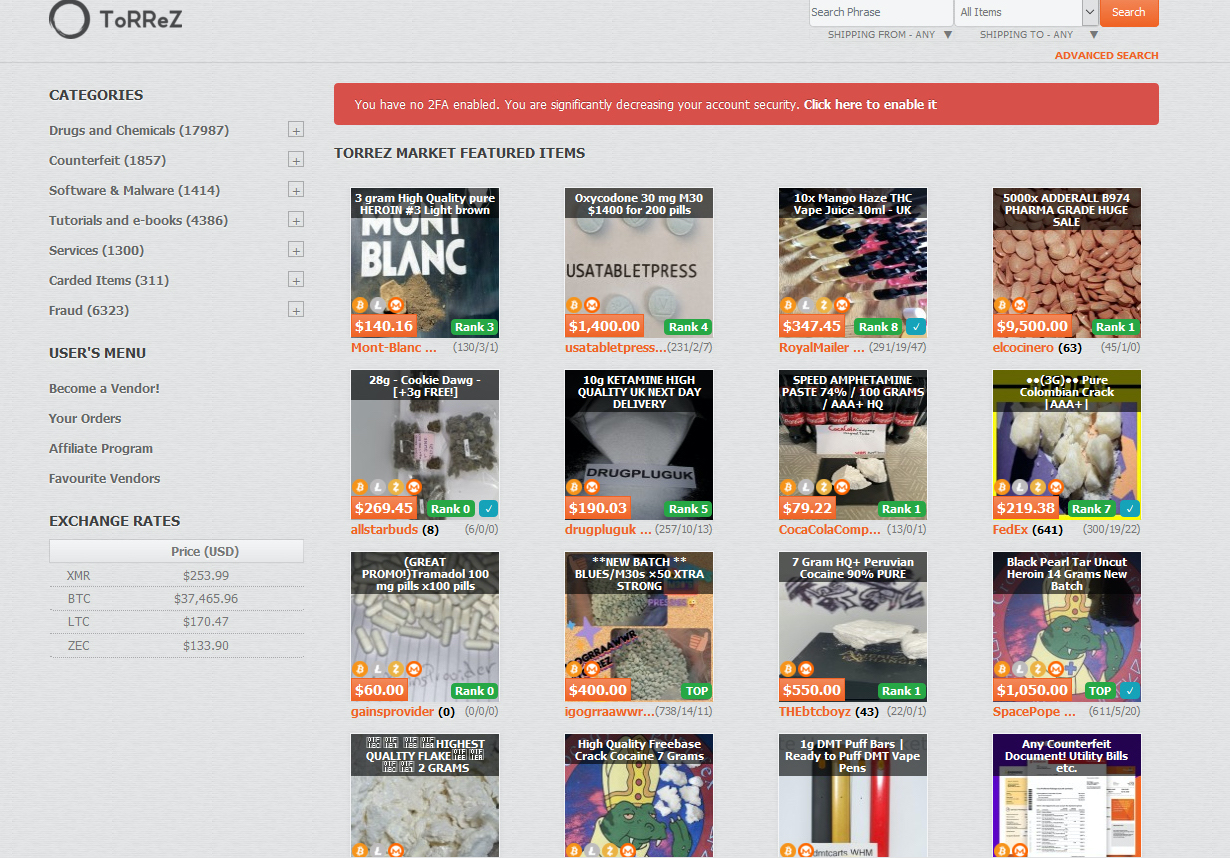Click the blue checkmark badge on the FedEx listing
Screen dimensions: 1230x858
coord(1130,508)
